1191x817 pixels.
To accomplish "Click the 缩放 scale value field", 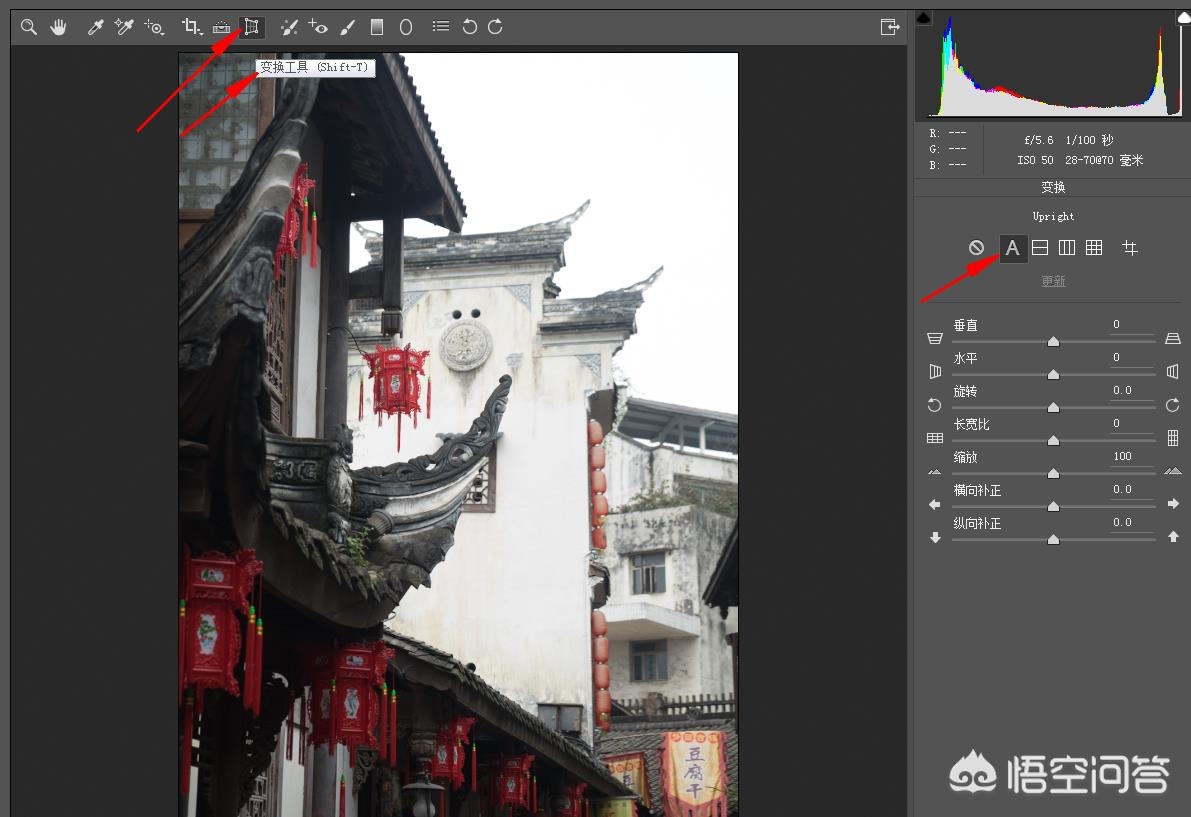I will pyautogui.click(x=1123, y=456).
